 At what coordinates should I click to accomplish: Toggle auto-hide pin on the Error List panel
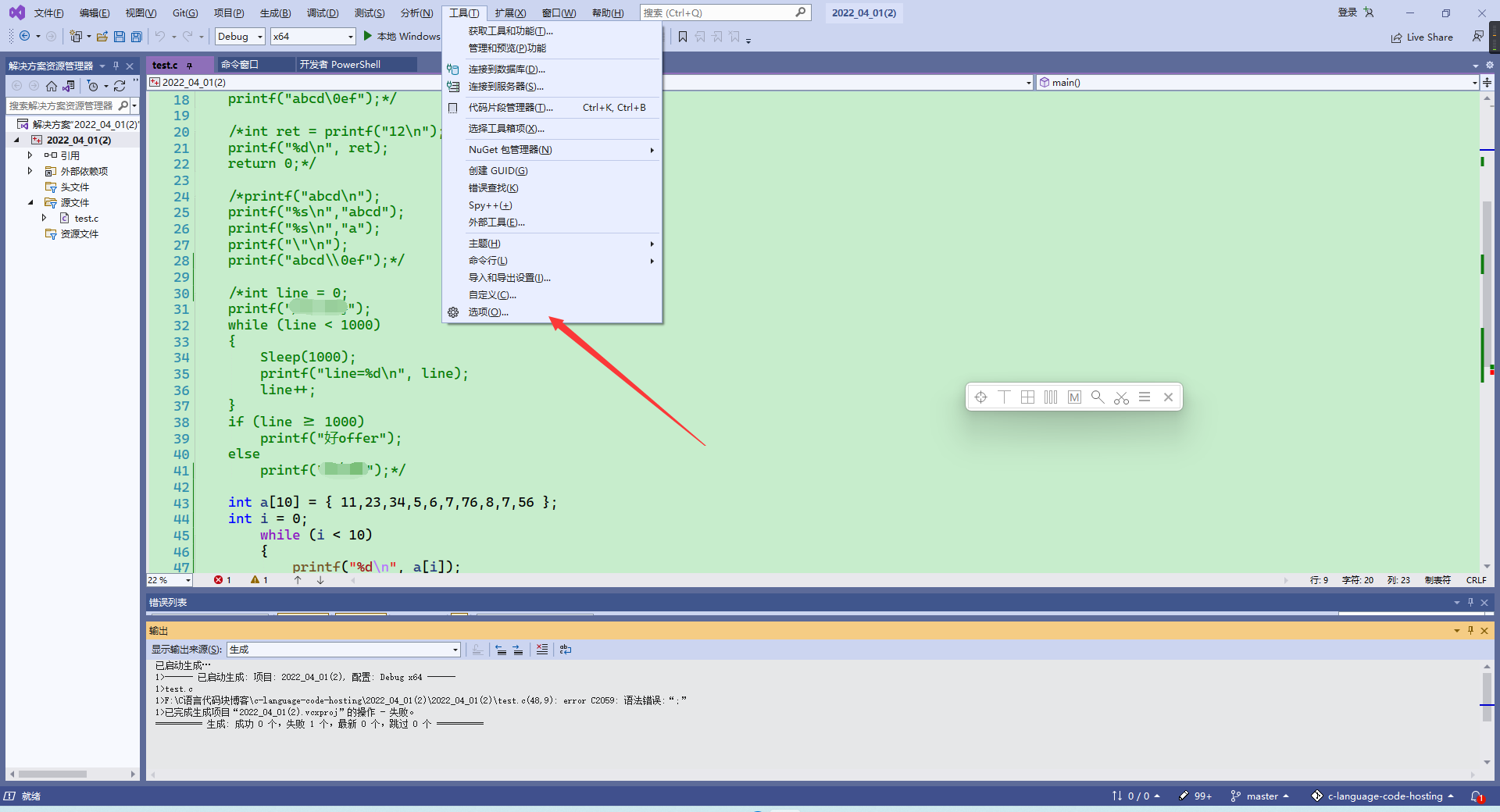click(x=1470, y=602)
